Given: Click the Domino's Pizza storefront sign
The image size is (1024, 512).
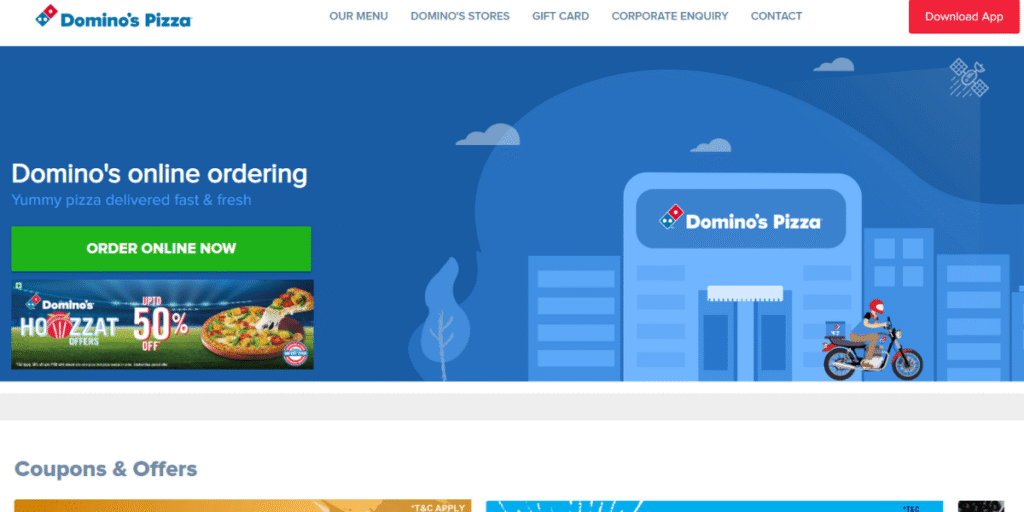Looking at the screenshot, I should (x=741, y=219).
